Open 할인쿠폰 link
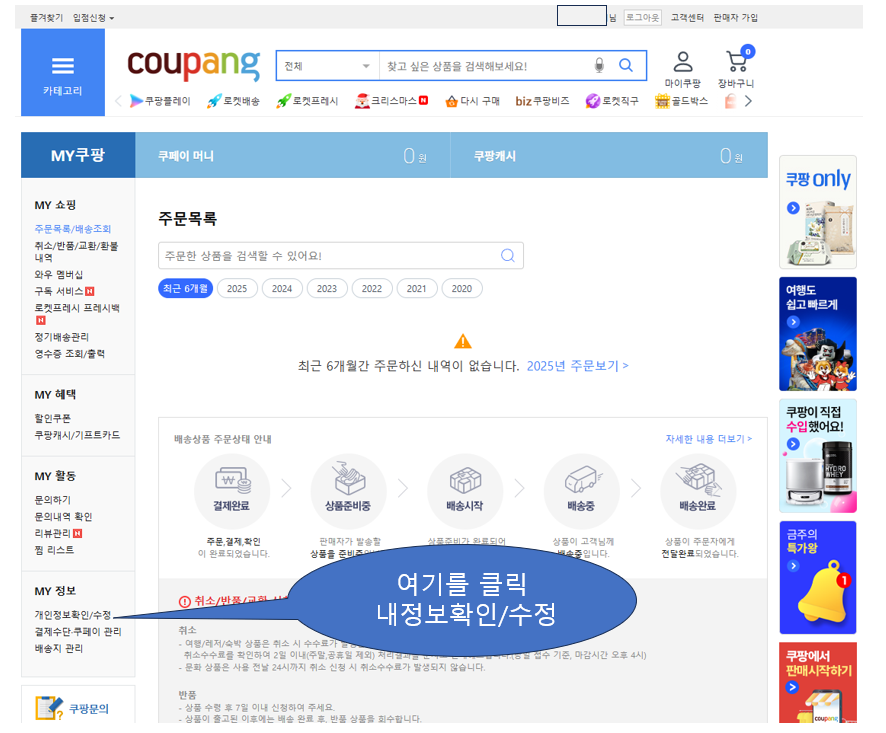 (53, 418)
